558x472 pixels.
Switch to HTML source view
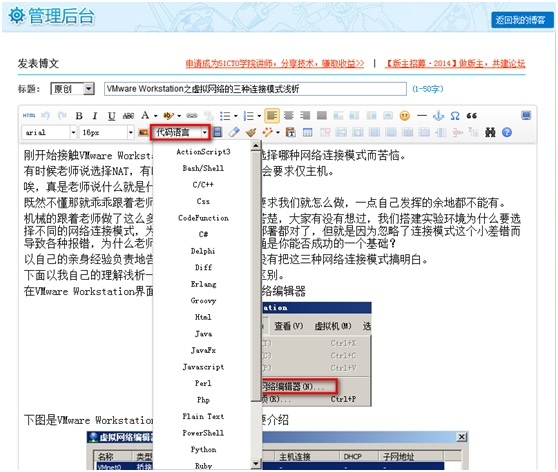29,116
